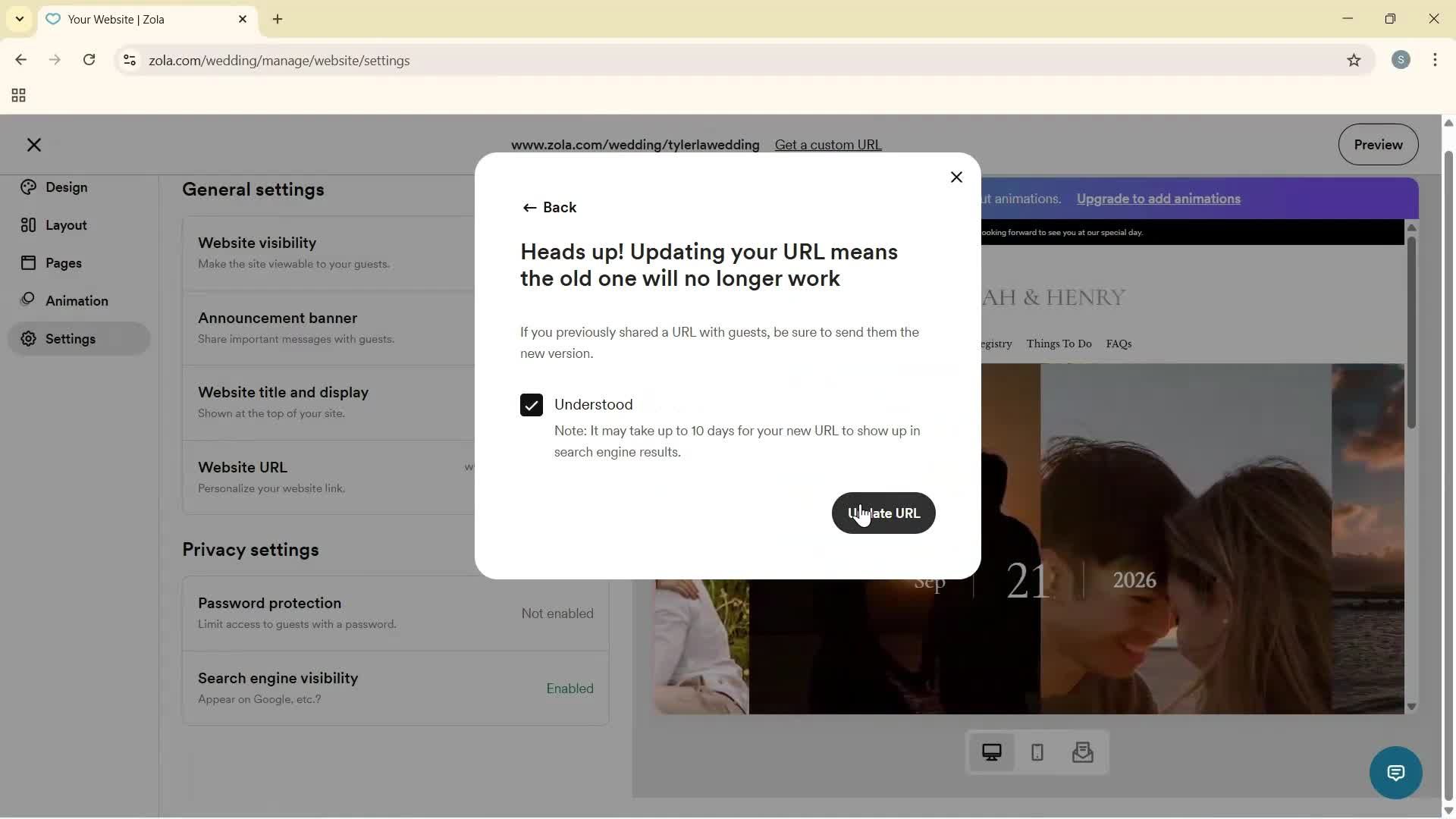This screenshot has width=1456, height=819.
Task: Toggle Search engine visibility setting
Action: pos(395,688)
